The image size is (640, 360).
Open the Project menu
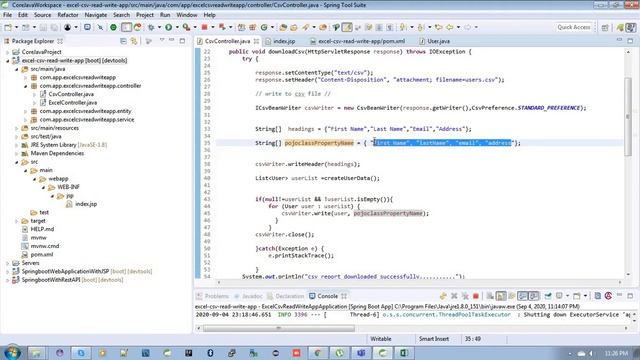145,15
